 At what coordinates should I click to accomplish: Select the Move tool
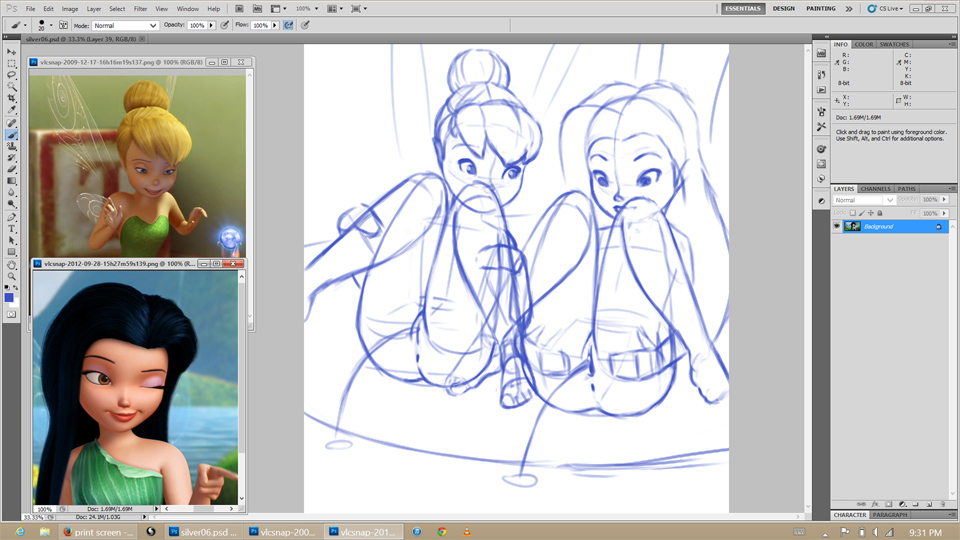click(12, 52)
